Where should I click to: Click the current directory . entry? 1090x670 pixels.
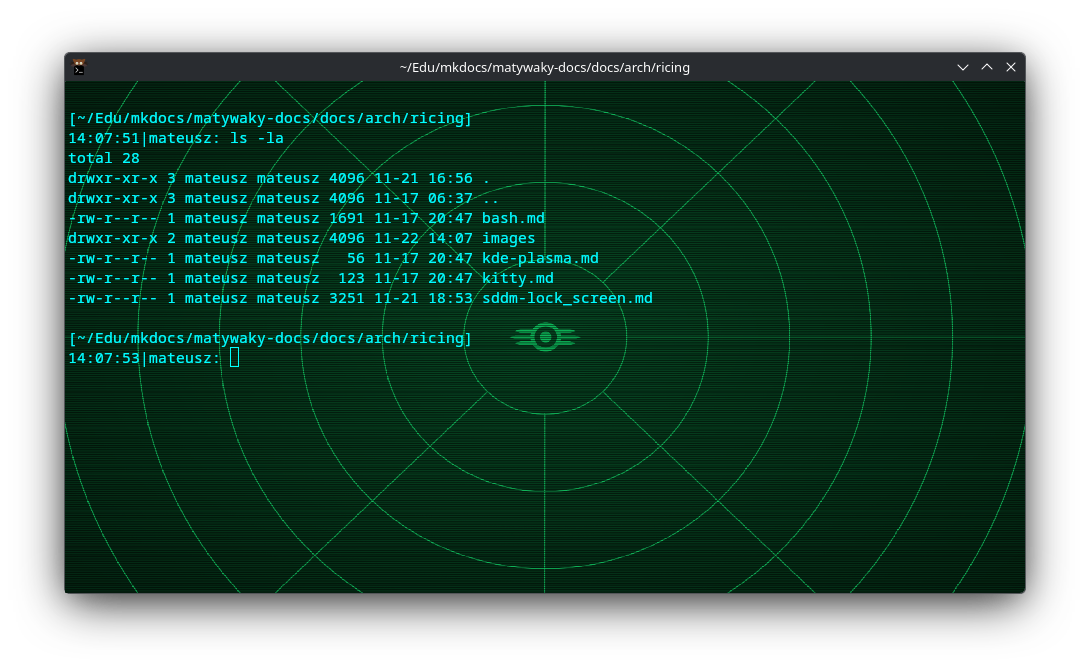(x=486, y=178)
